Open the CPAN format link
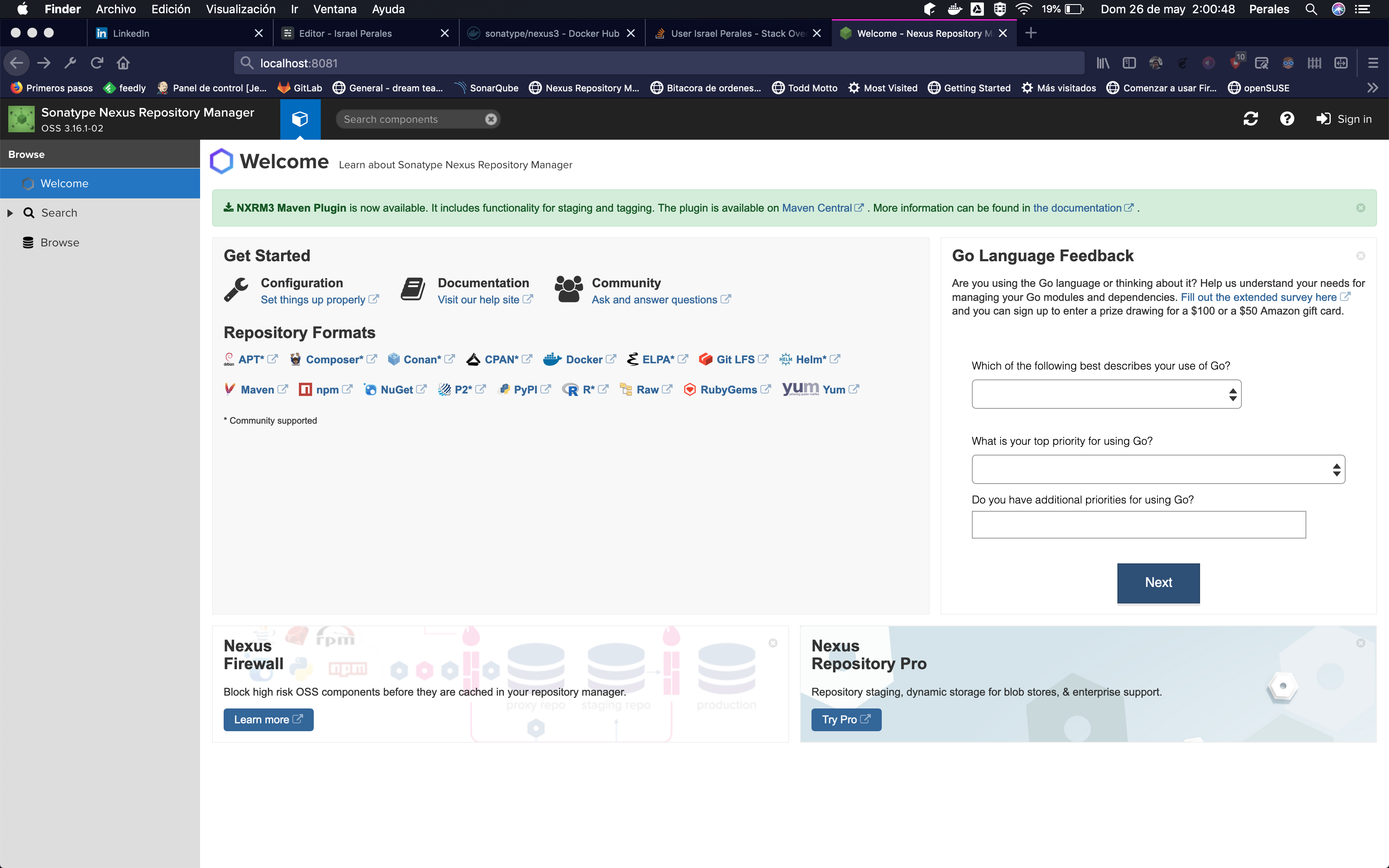 click(x=499, y=359)
